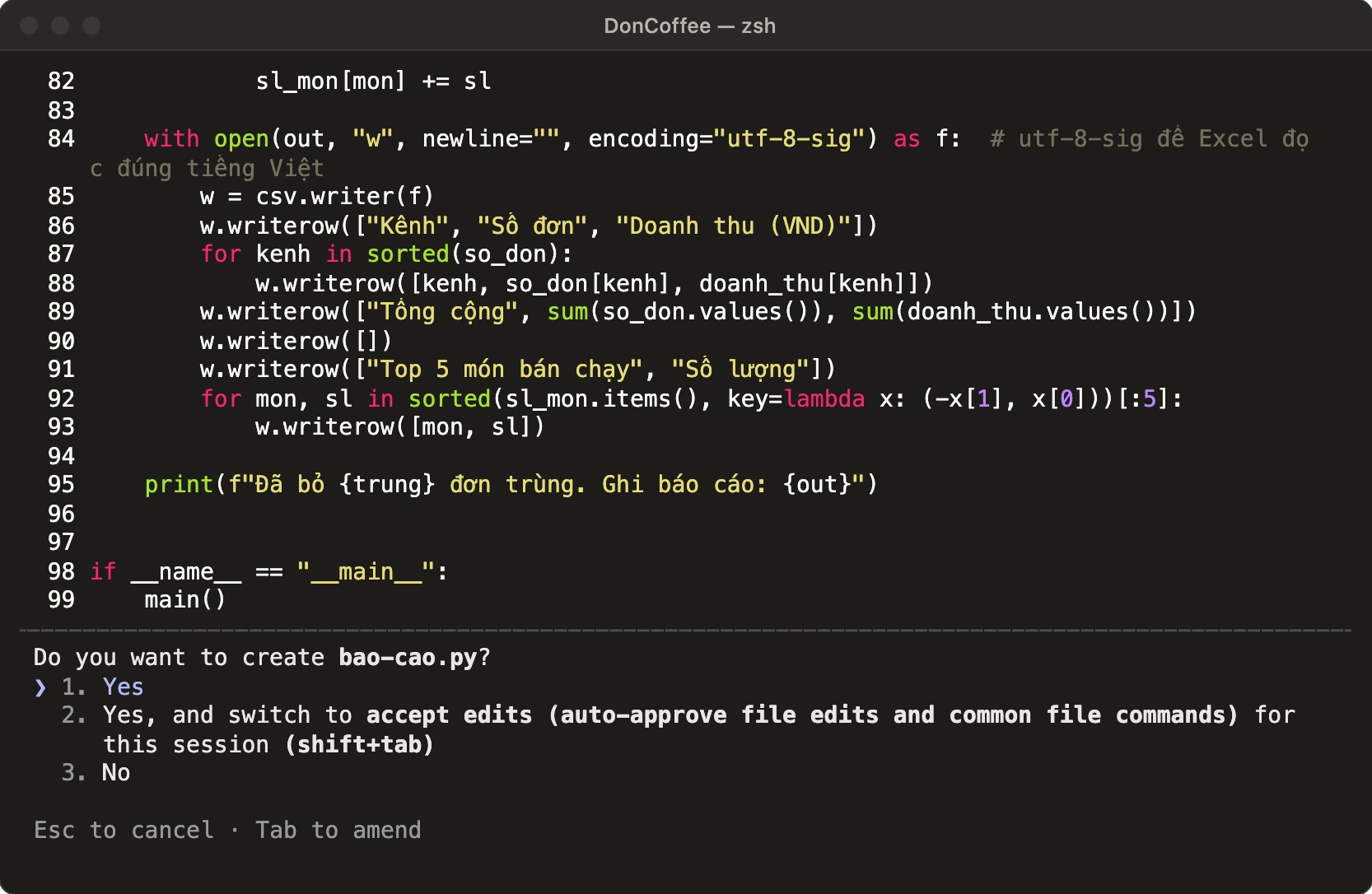Screen dimensions: 1372x894
Task: Click the 'w.writerow([])' line 90
Action: 296,341
